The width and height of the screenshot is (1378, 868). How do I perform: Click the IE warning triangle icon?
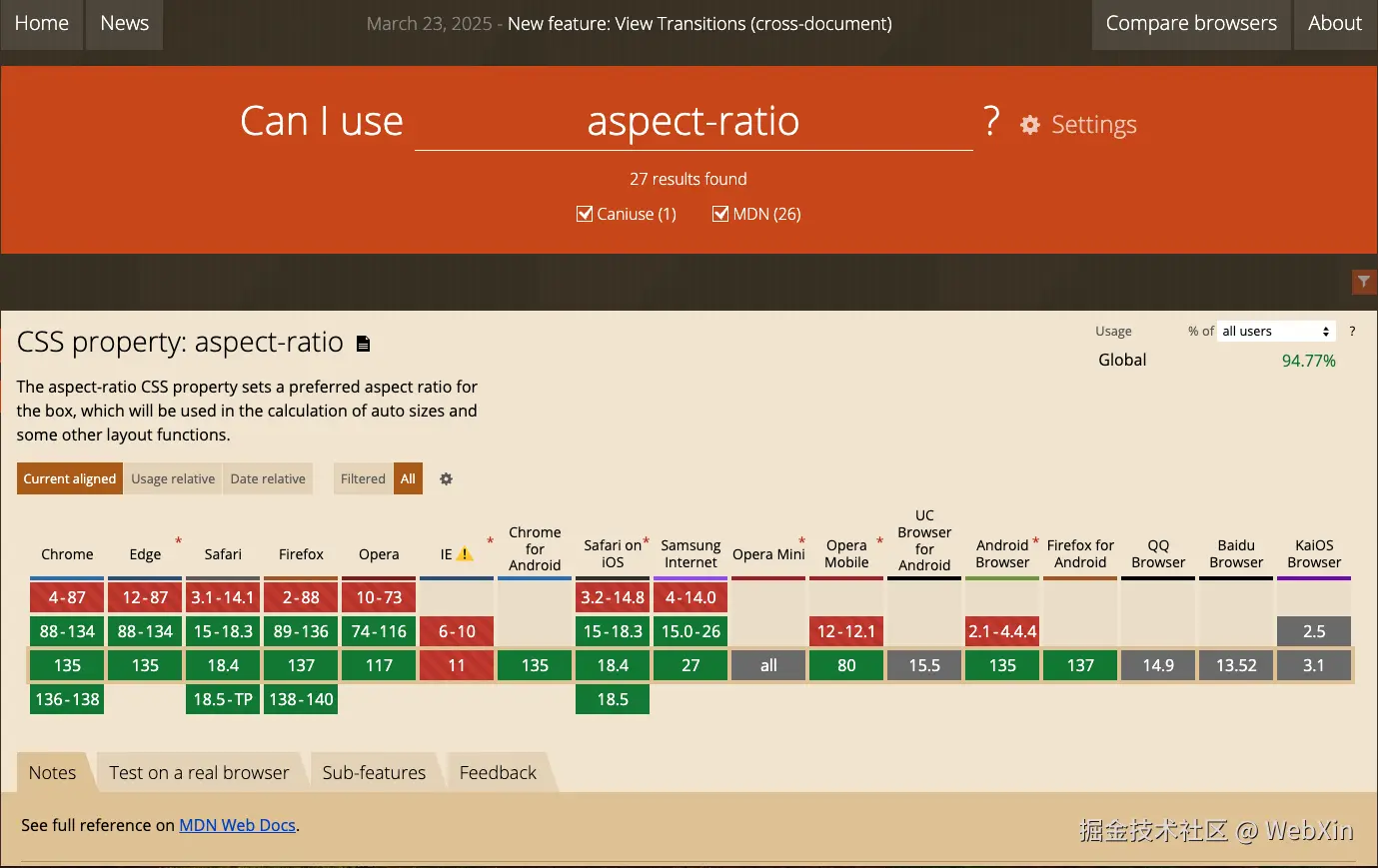(465, 553)
